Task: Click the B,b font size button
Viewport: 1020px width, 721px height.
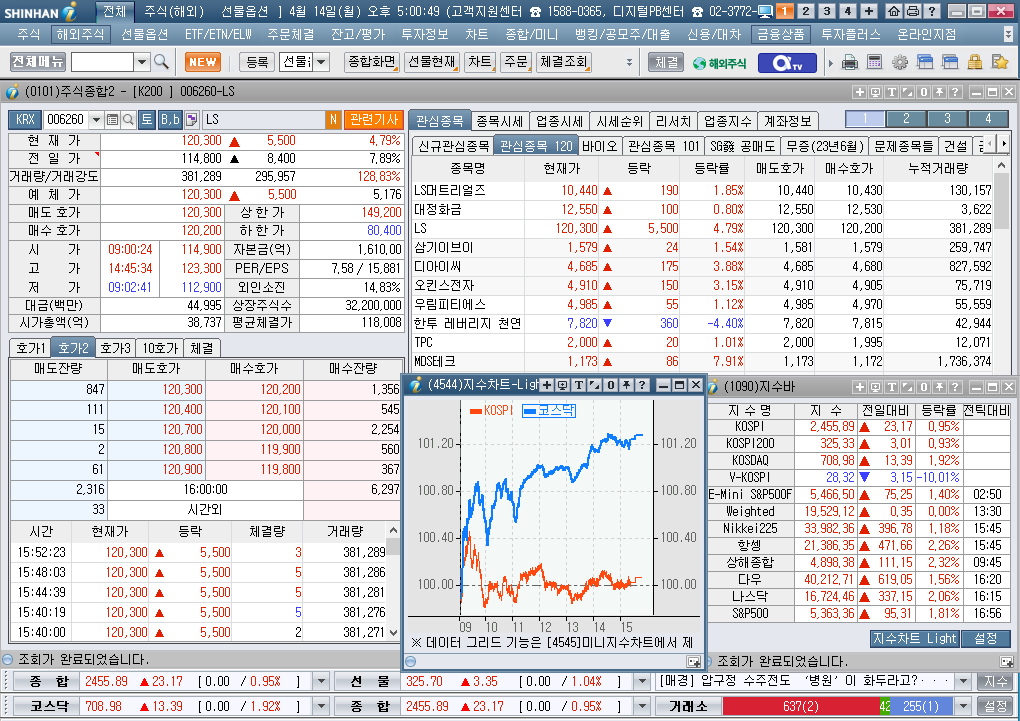Action: click(170, 120)
